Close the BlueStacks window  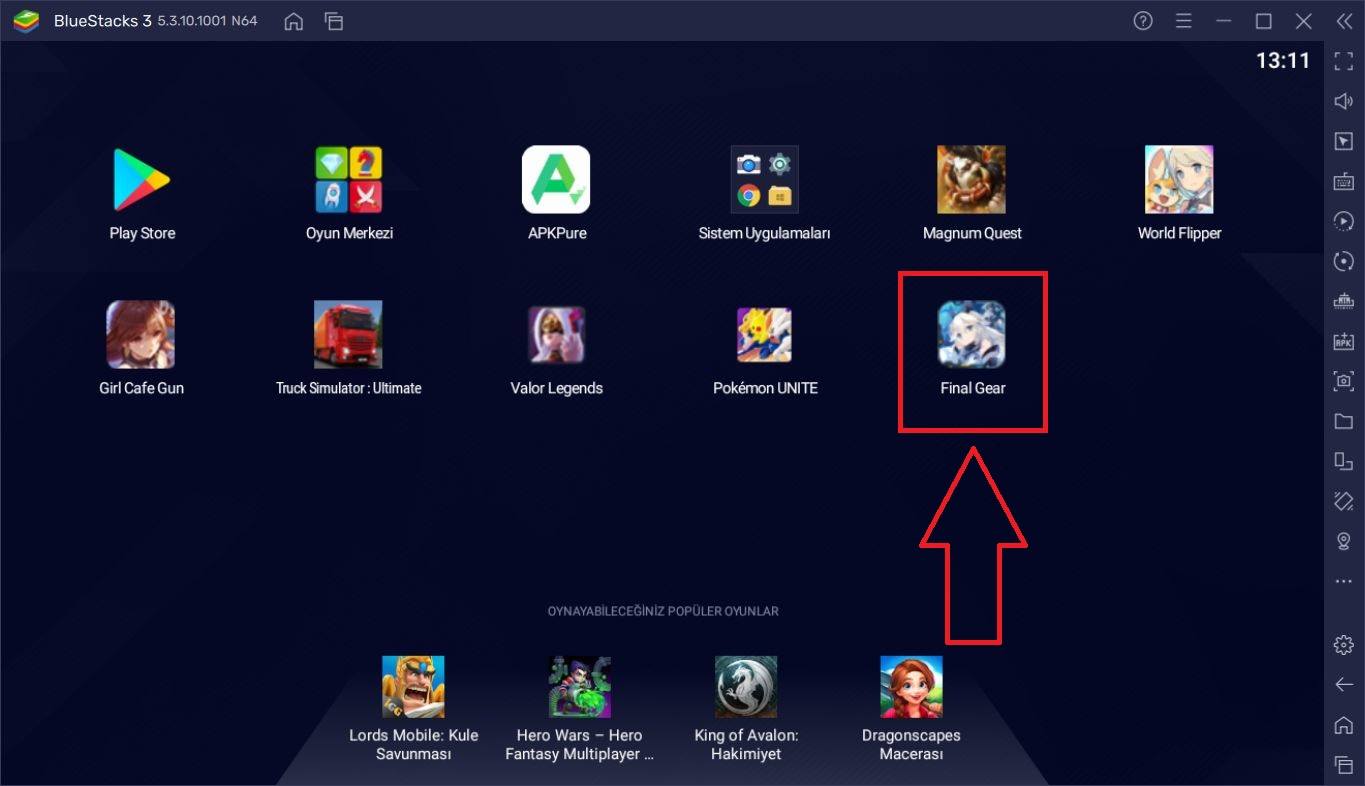pos(1303,21)
